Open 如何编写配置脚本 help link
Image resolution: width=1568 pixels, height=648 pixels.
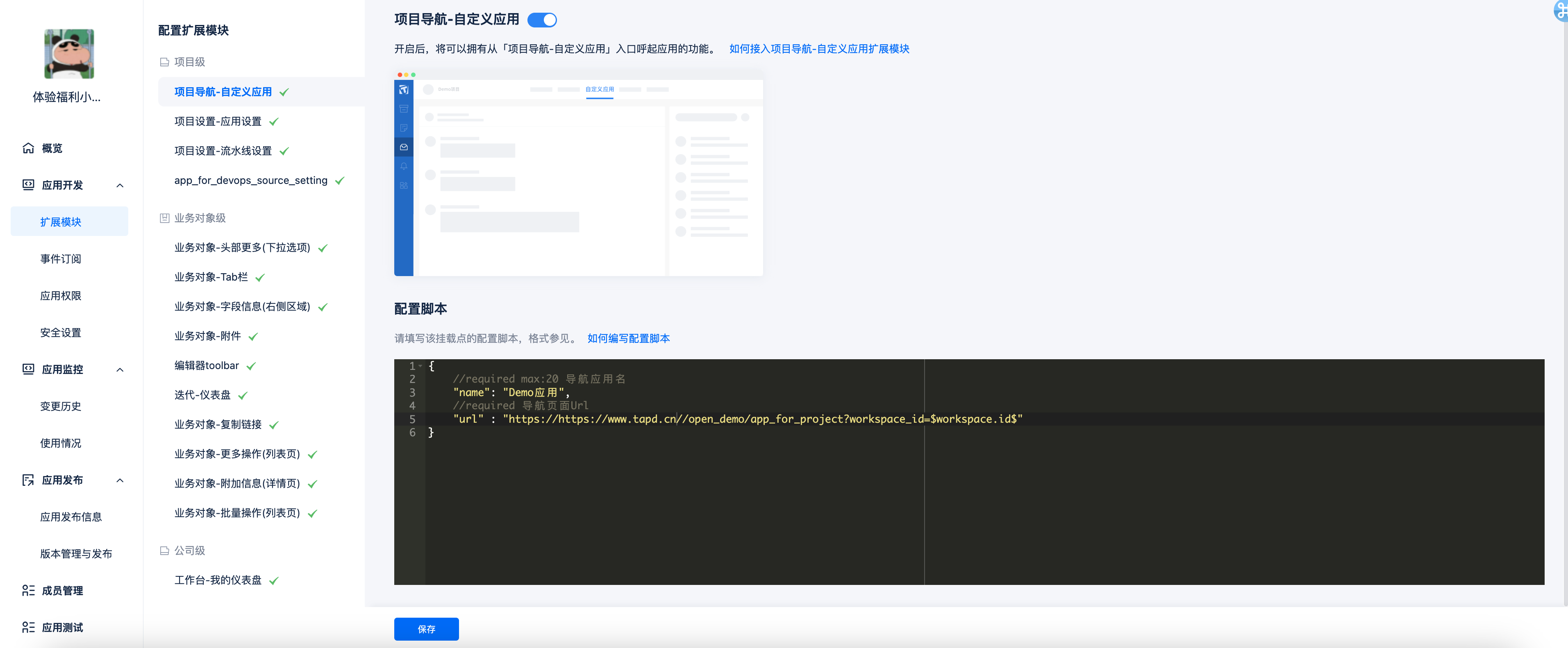tap(628, 338)
